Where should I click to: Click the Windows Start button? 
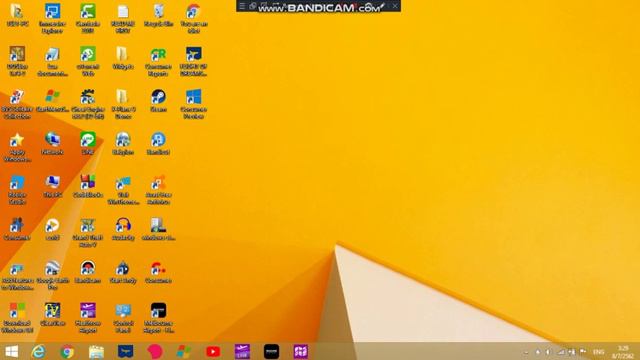click(11, 351)
